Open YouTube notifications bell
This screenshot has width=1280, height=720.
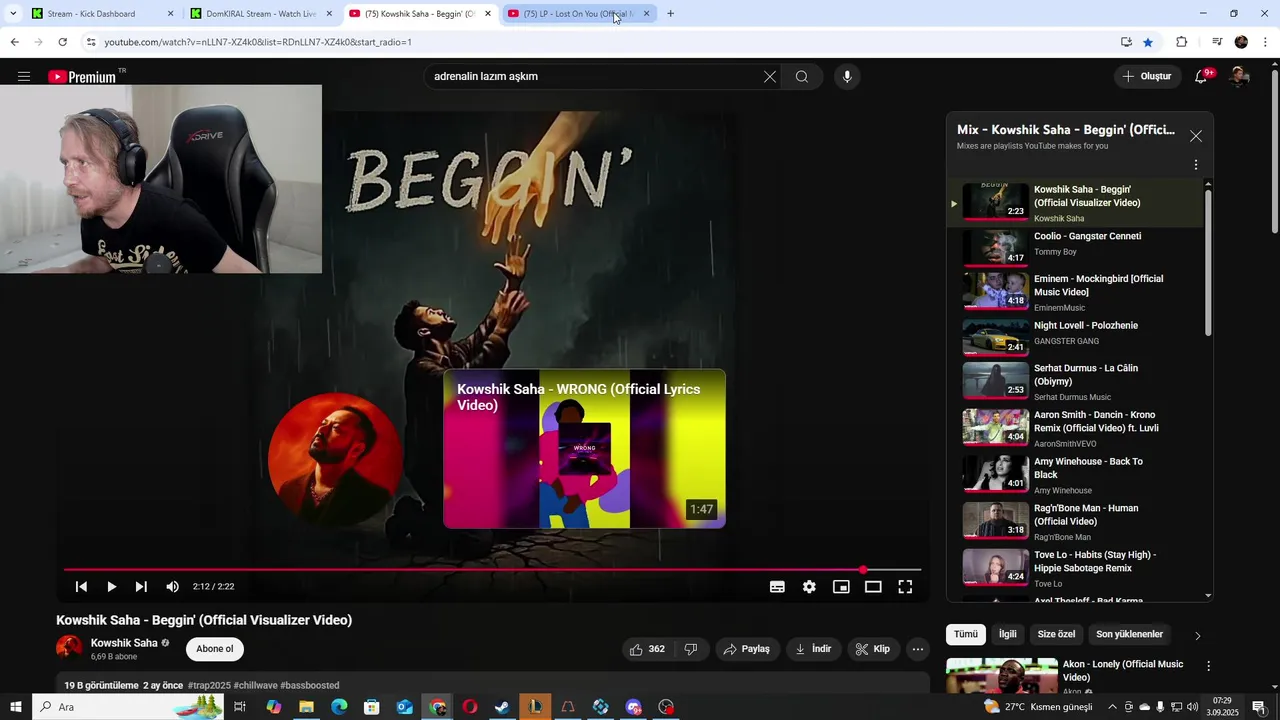pos(1201,77)
